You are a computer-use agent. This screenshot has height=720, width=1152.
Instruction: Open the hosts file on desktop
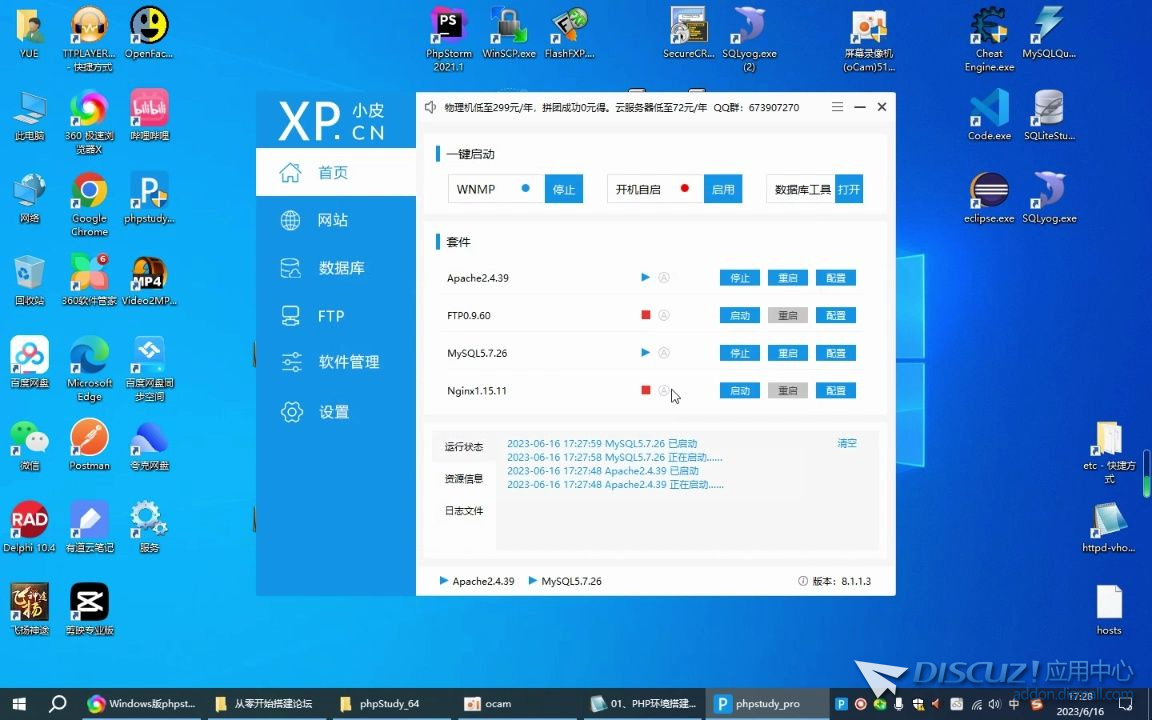[x=1109, y=610]
